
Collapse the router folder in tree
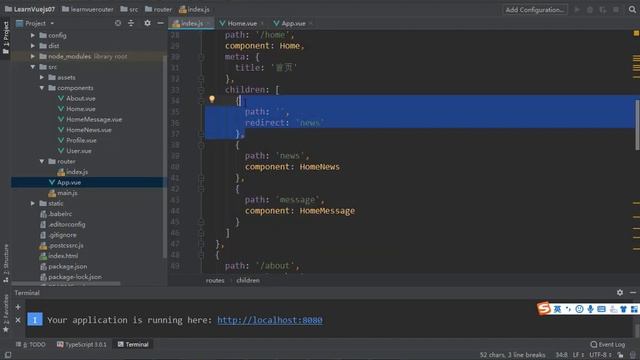(x=42, y=161)
